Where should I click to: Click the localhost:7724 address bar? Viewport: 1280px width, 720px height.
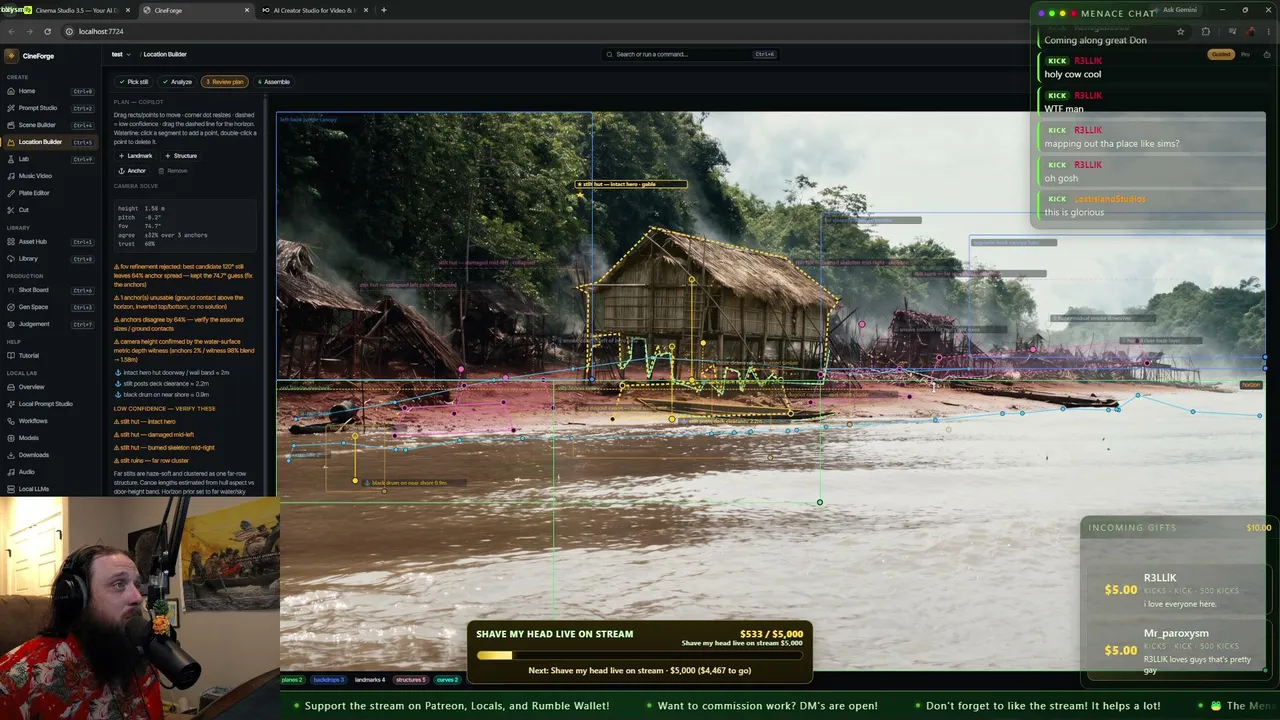[101, 31]
